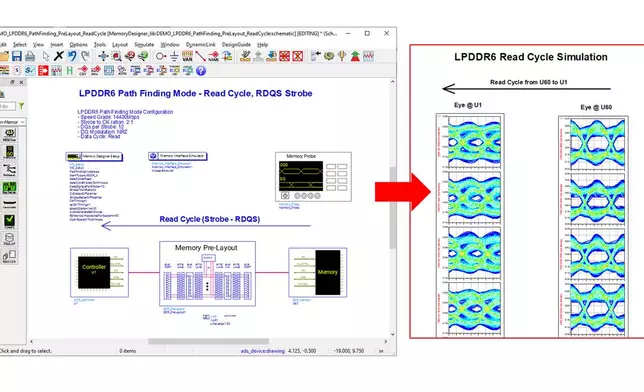
Task: Click the green zoom out x2 icon
Action: coord(143,56)
